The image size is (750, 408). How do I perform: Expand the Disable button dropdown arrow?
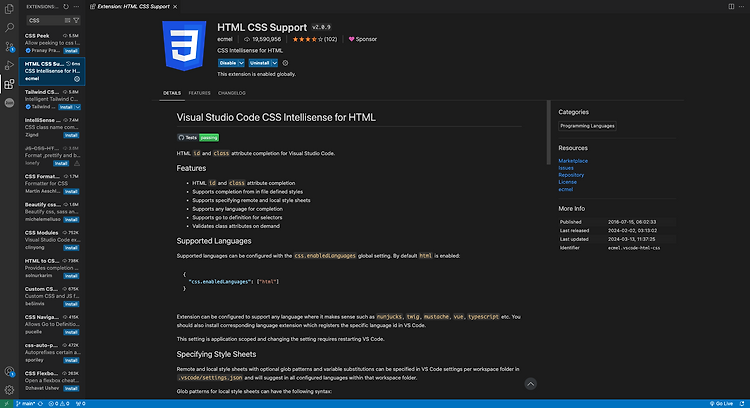[241, 63]
